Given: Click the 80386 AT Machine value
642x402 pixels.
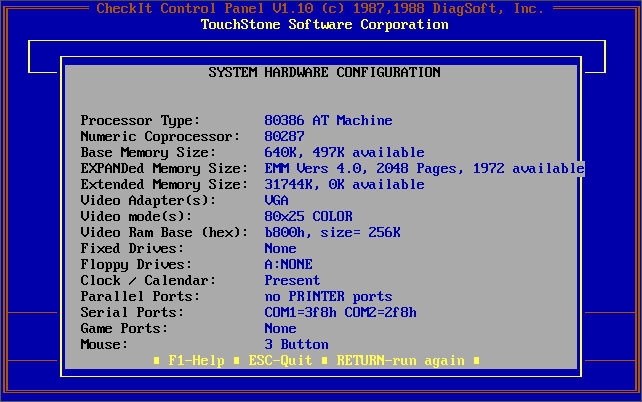Looking at the screenshot, I should point(328,120).
